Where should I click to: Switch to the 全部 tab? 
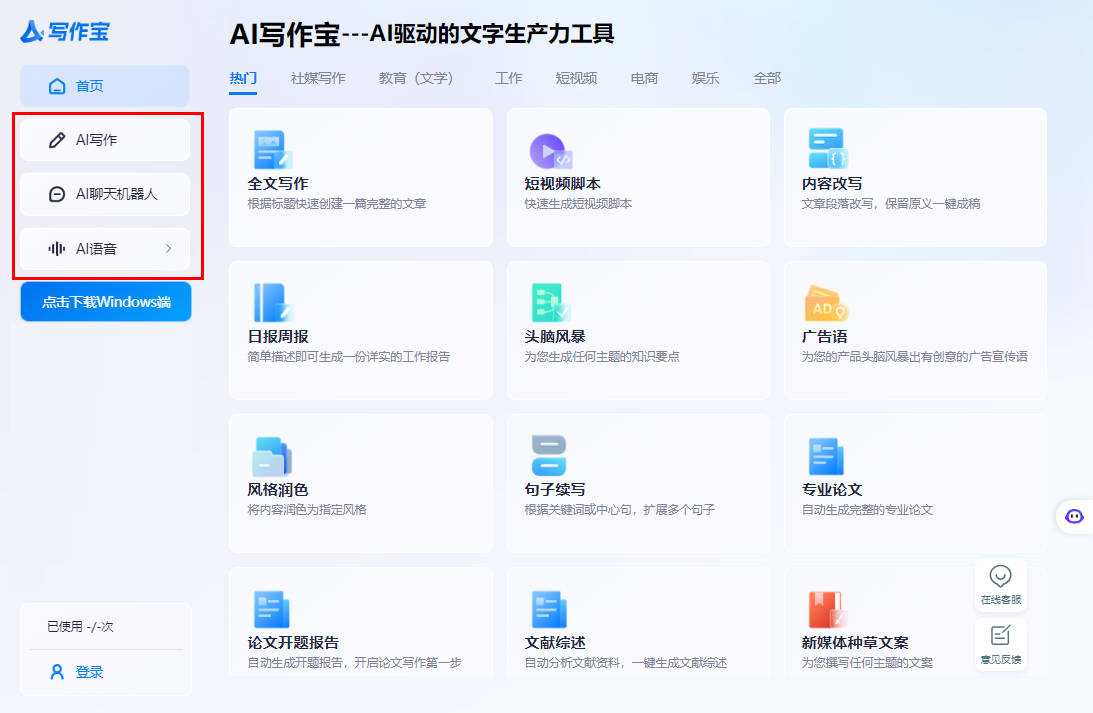pyautogui.click(x=766, y=77)
